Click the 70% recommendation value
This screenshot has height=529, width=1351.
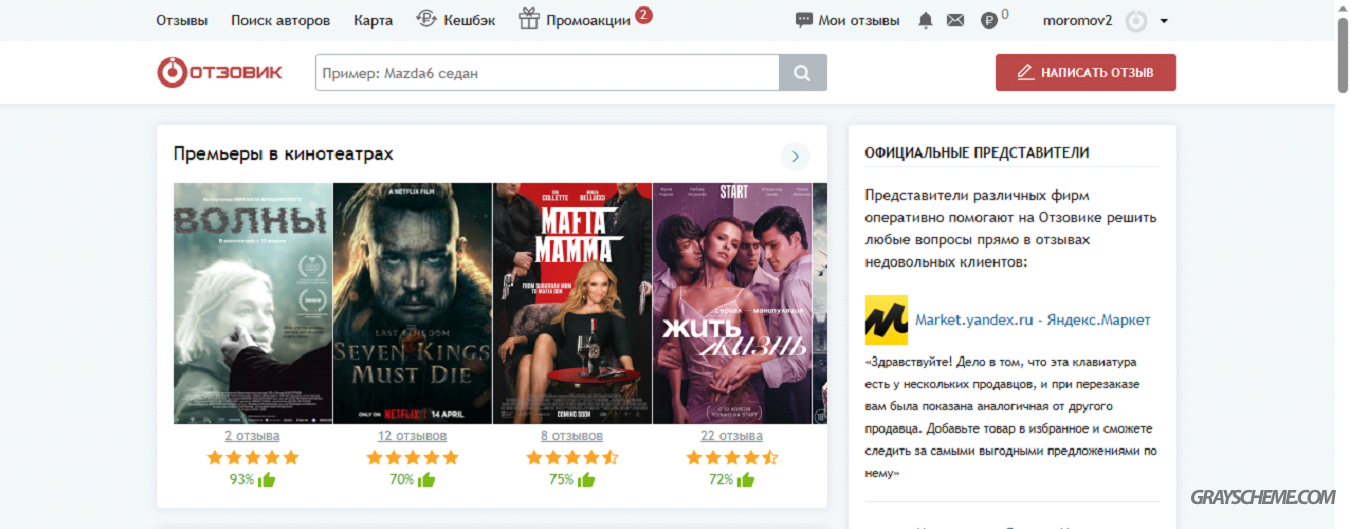401,480
